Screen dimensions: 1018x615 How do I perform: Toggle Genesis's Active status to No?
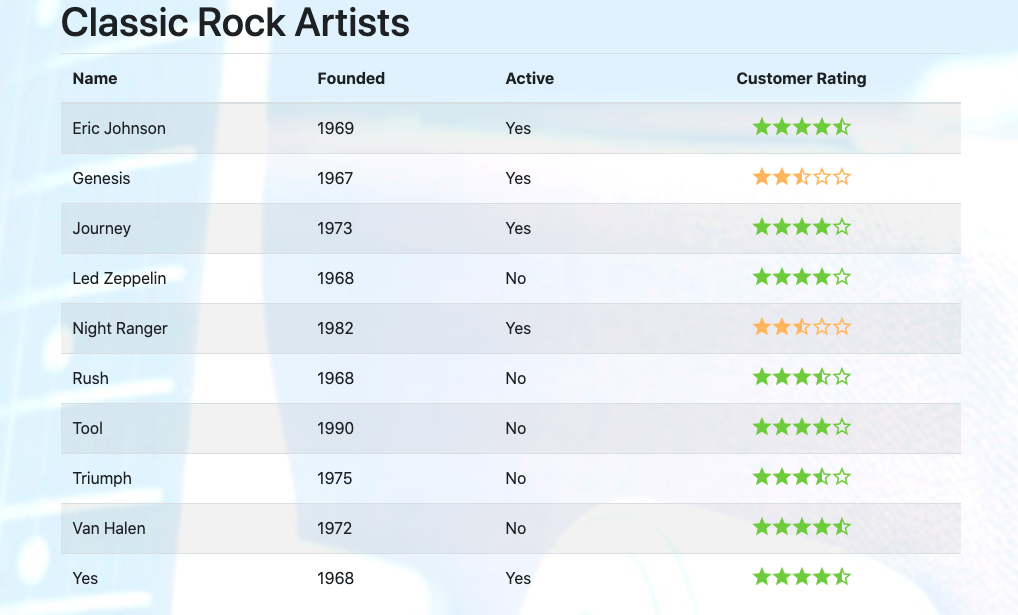click(518, 178)
